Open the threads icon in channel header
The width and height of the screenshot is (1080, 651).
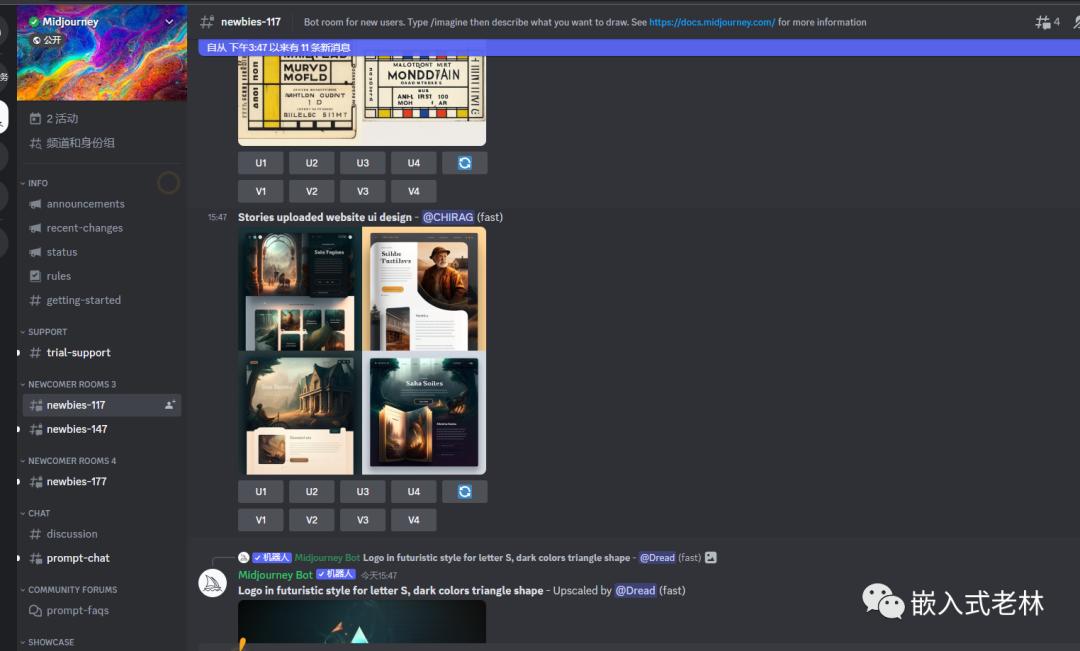pos(1043,22)
